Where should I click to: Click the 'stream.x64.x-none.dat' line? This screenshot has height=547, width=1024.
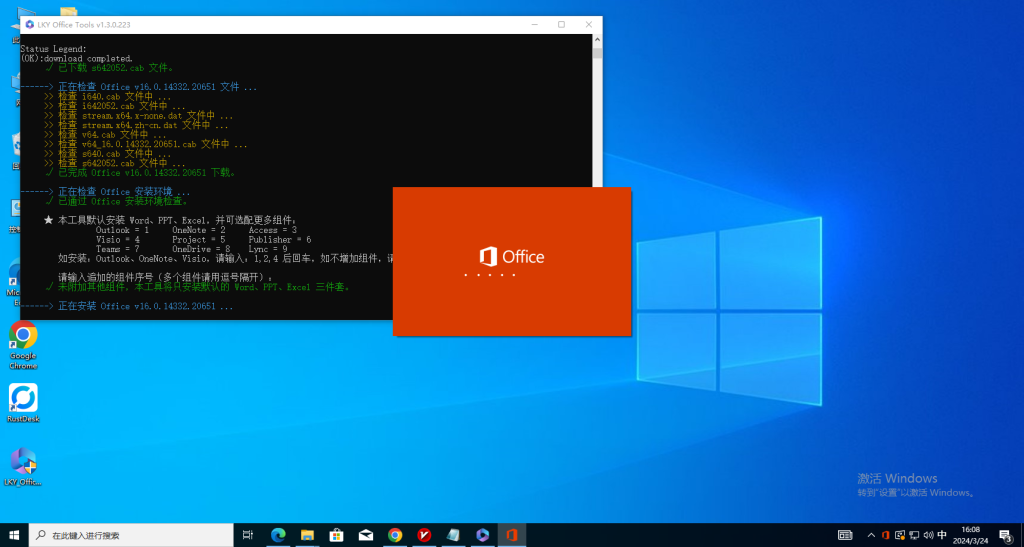pyautogui.click(x=138, y=116)
